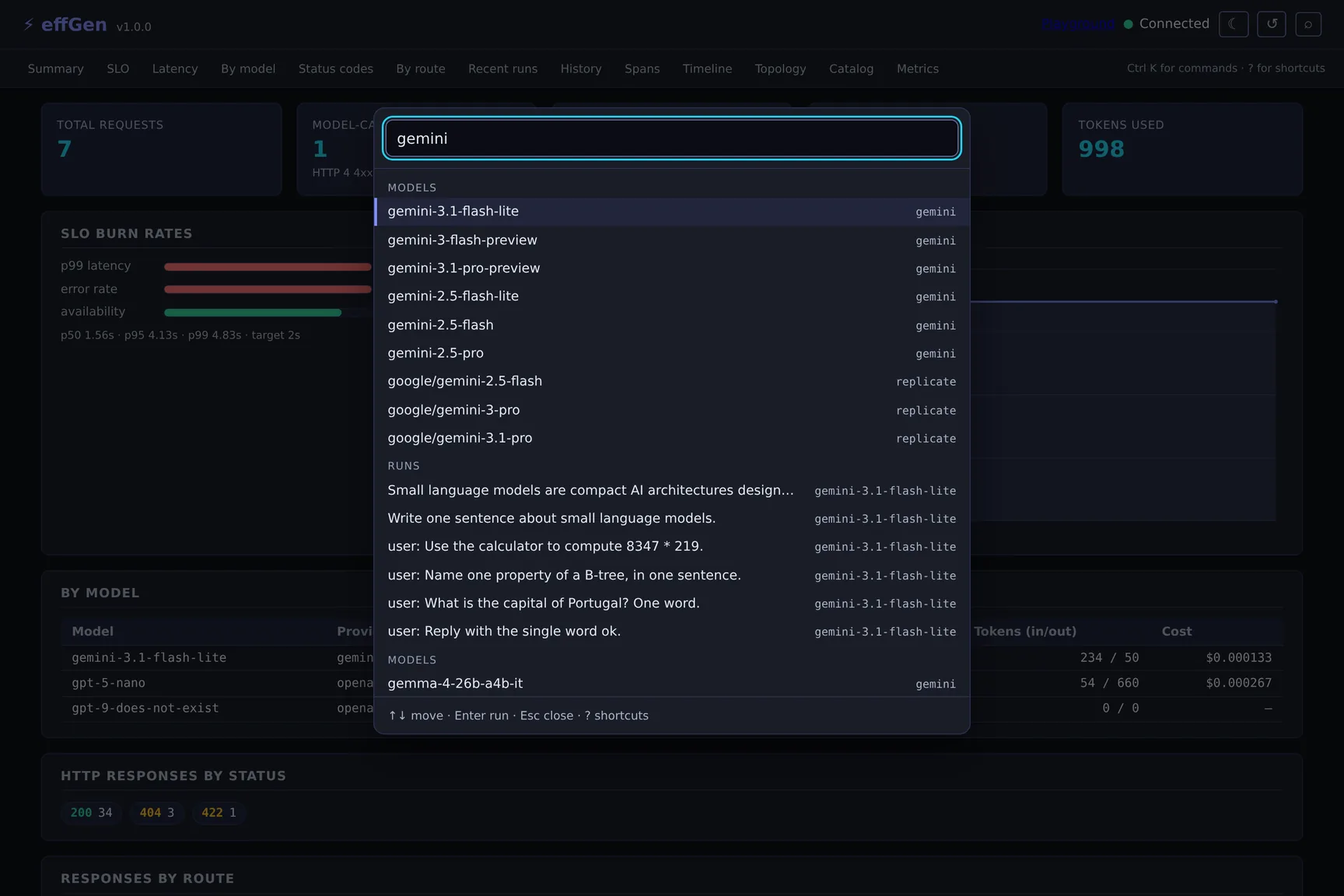The image size is (1344, 896).
Task: Pick gemini-2.5-flash-lite from results
Action: click(672, 296)
